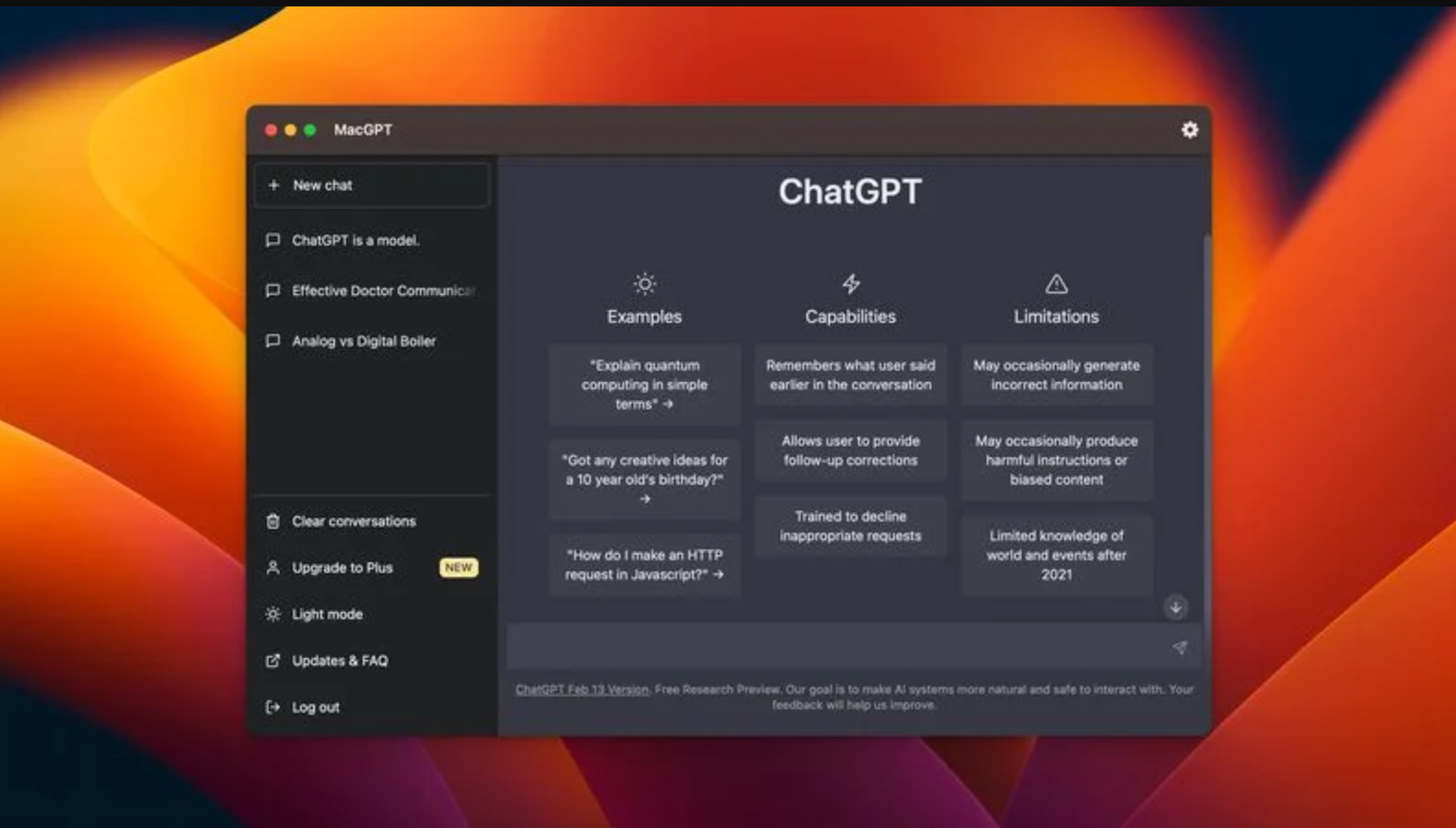The width and height of the screenshot is (1456, 828).
Task: Click the Limitations column heading
Action: [1057, 316]
